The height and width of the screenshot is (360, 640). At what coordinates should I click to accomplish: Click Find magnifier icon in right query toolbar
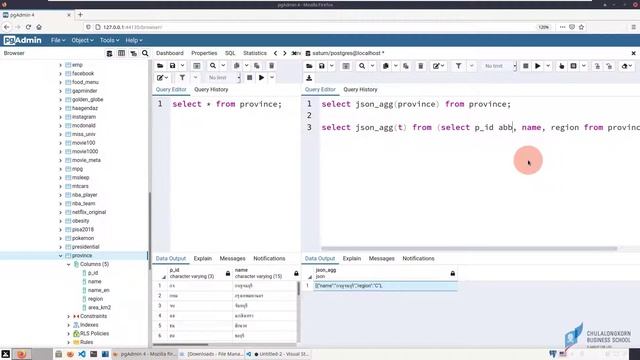point(362,66)
